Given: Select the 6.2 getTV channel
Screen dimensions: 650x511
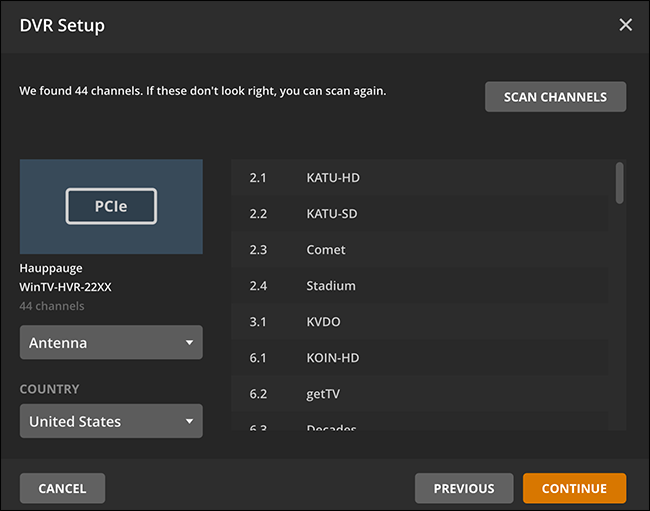Looking at the screenshot, I should 420,394.
